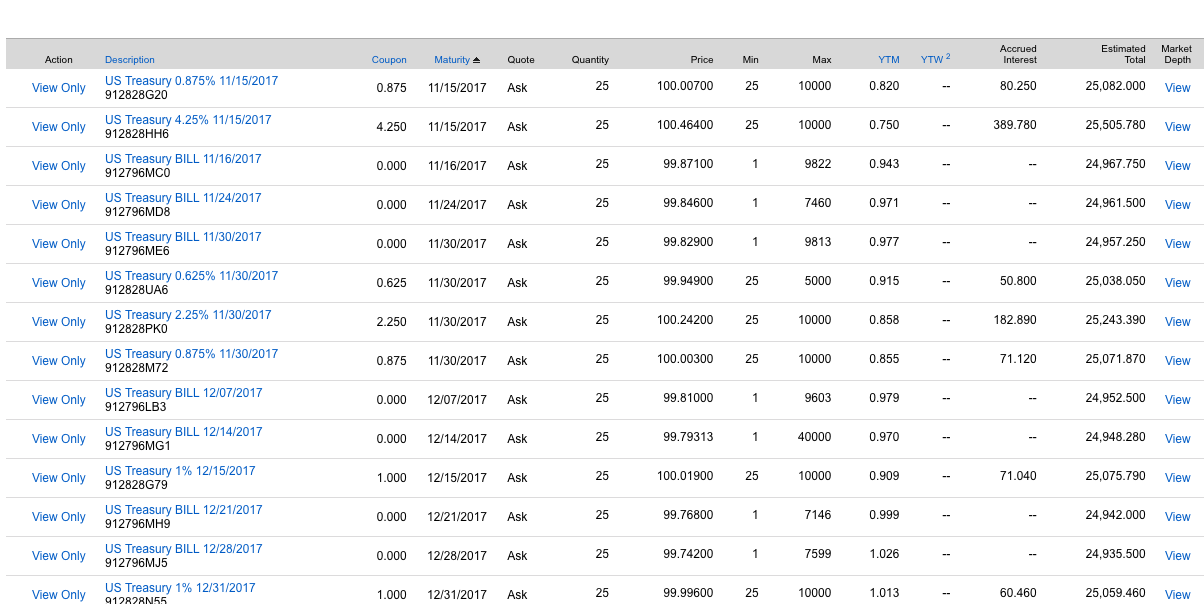
Task: Select View Only in the 912796MD8 row
Action: [x=59, y=205]
